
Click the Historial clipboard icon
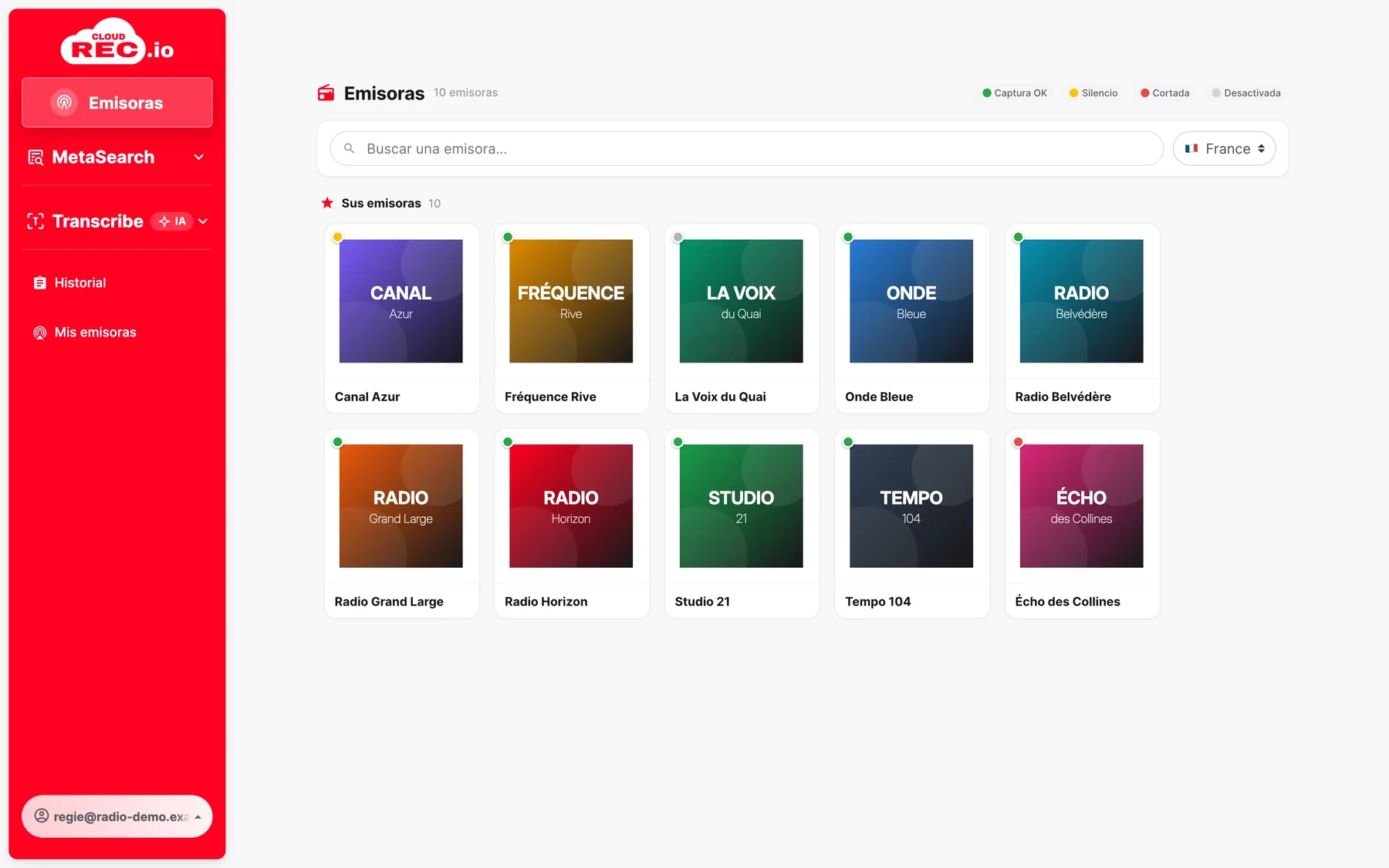point(40,283)
